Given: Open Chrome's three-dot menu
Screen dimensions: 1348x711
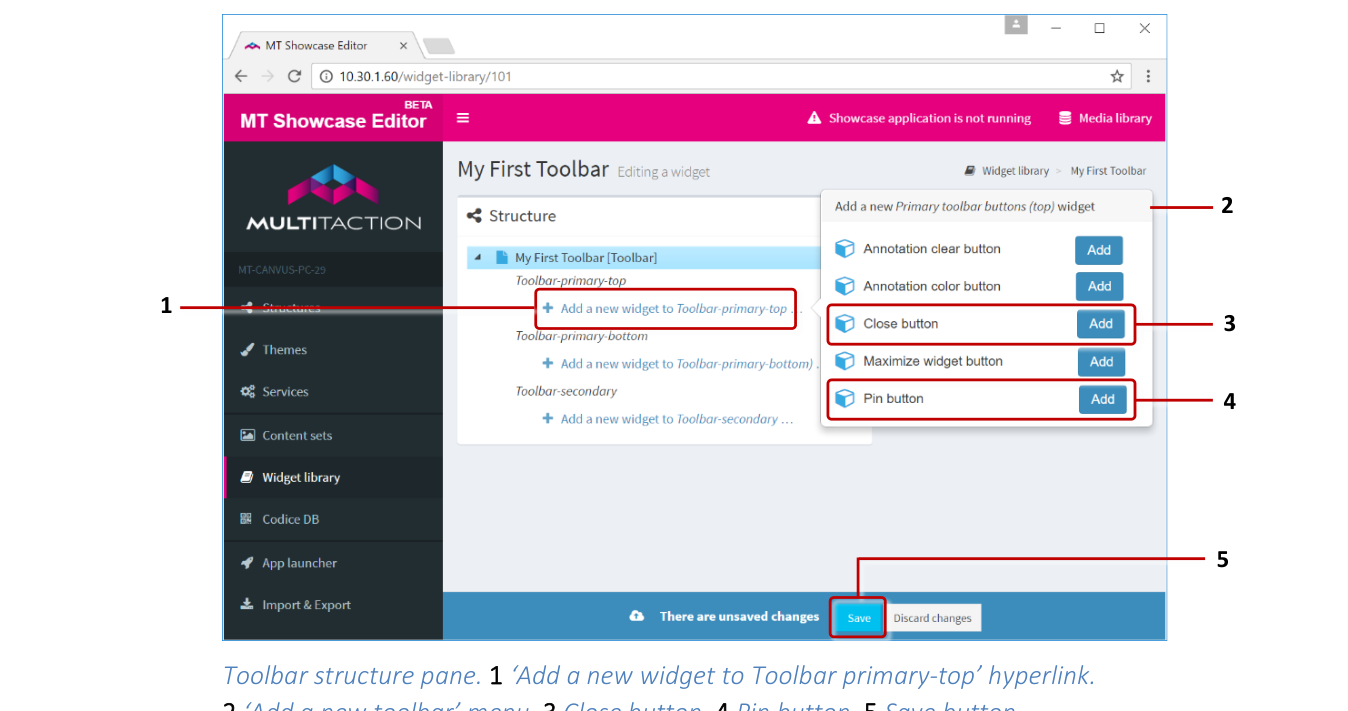Looking at the screenshot, I should coord(1148,76).
